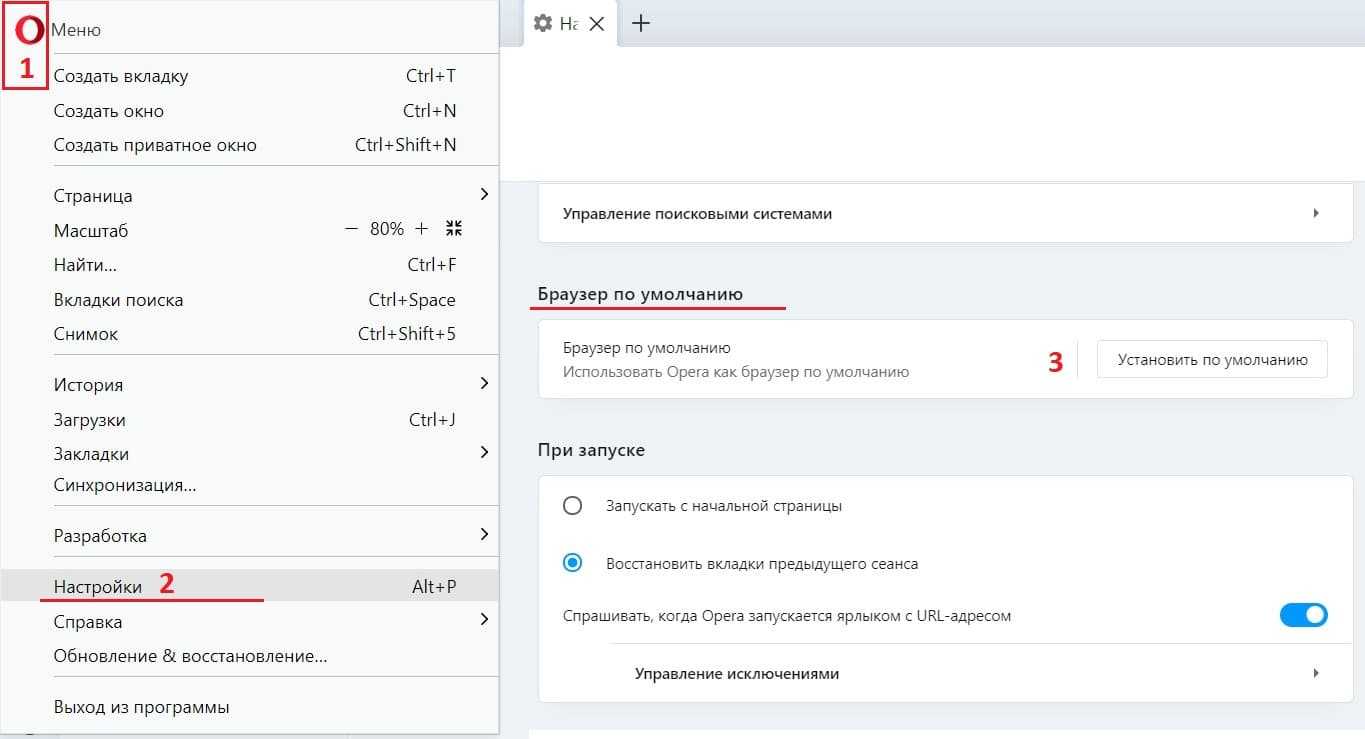Select 'Запускать с начальной страницы' radio button
The width and height of the screenshot is (1365, 739).
click(572, 506)
